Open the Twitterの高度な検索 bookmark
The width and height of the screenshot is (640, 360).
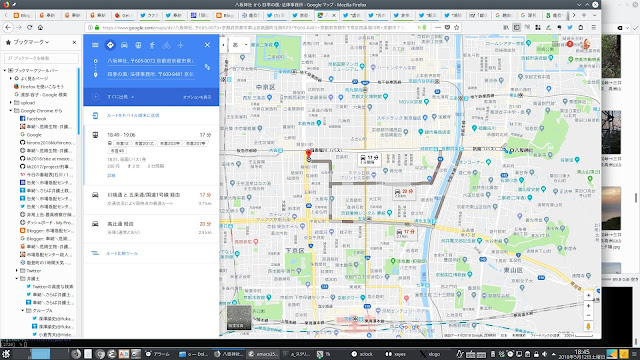tap(50, 287)
